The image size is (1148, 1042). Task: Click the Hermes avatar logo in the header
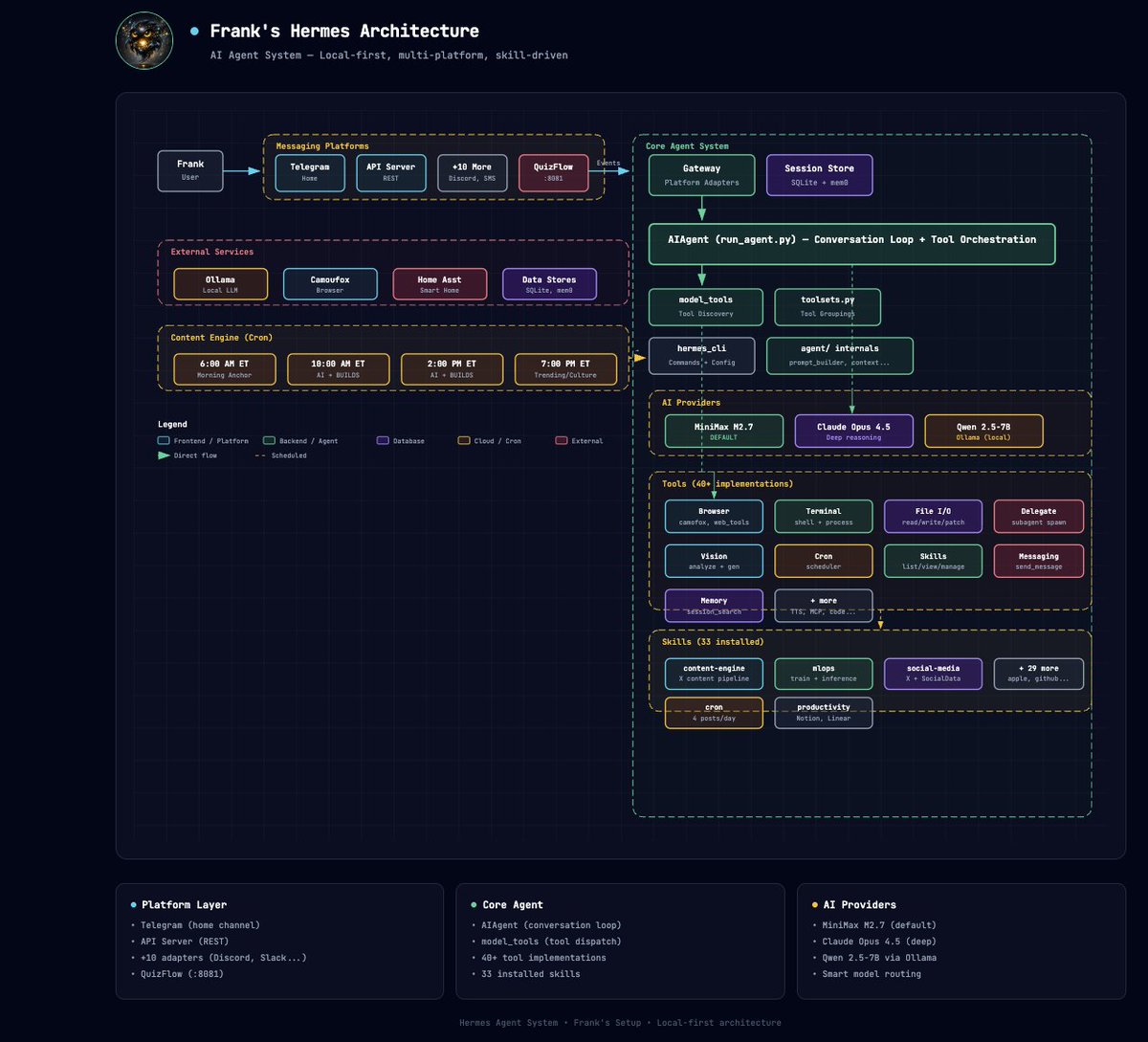point(143,41)
